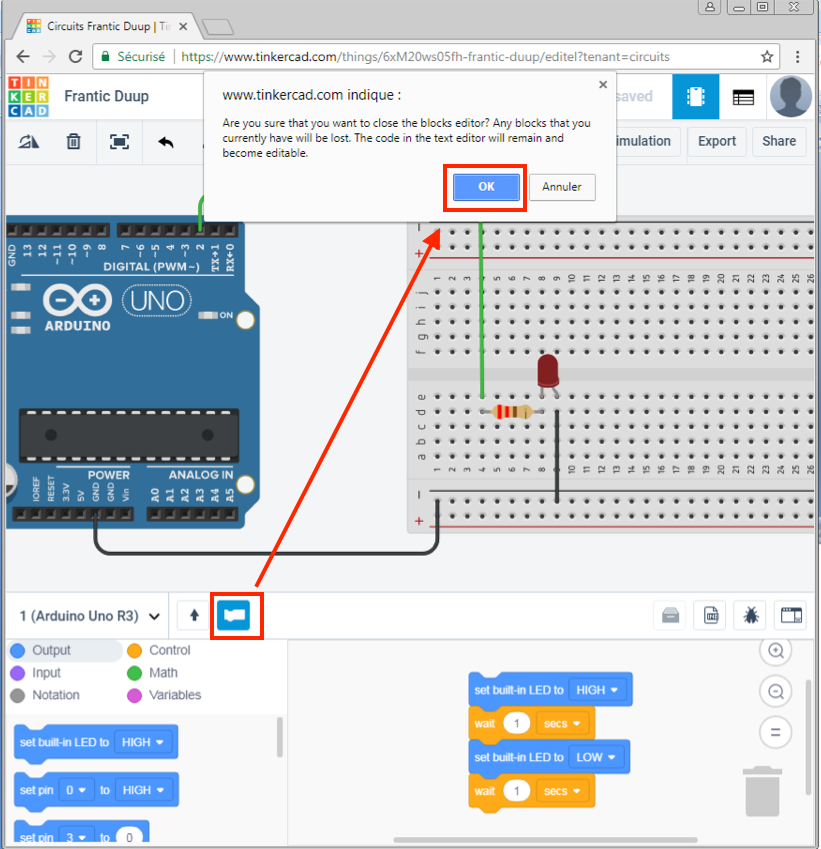Open the Arduino Uno R3 component dropdown
Viewport: 821px width, 849px height.
tap(89, 616)
